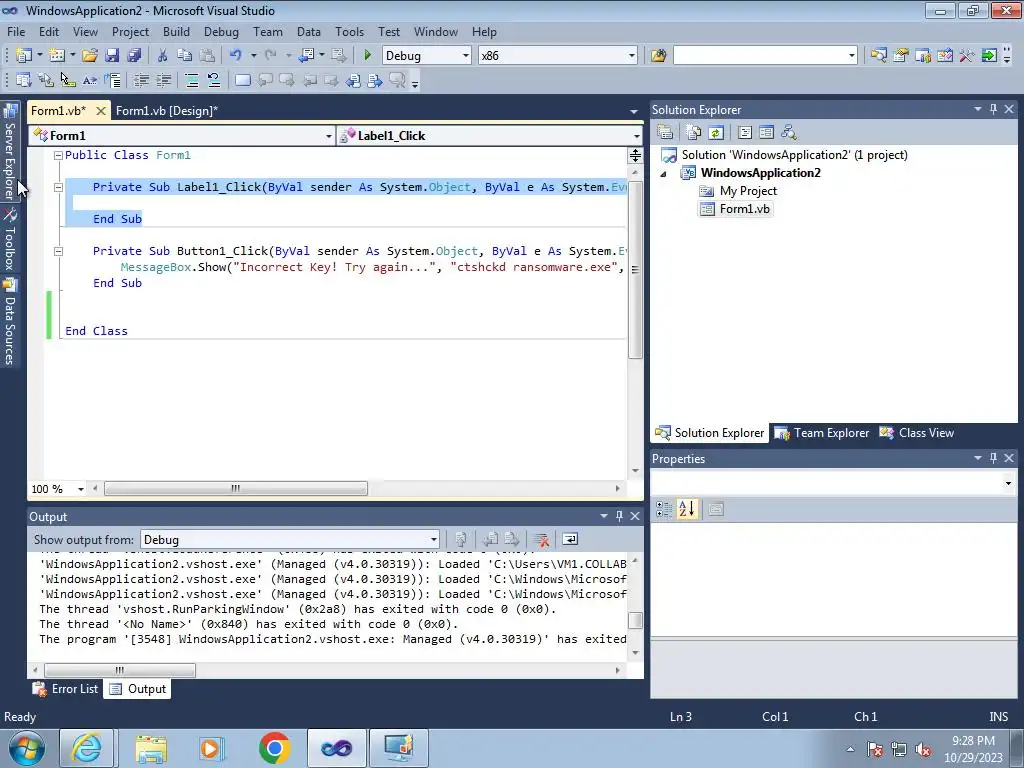Start debugging with the green play icon
The height and width of the screenshot is (768, 1024).
tap(367, 56)
